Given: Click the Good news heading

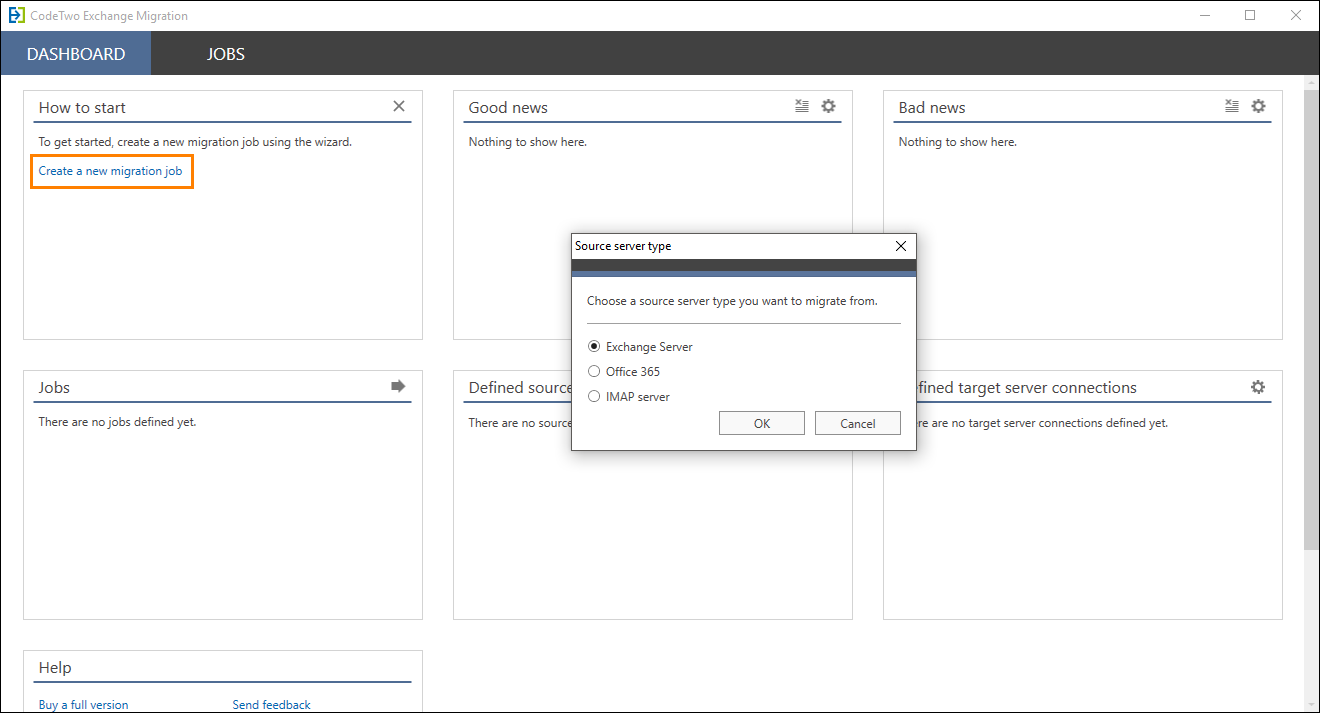Looking at the screenshot, I should pos(508,108).
